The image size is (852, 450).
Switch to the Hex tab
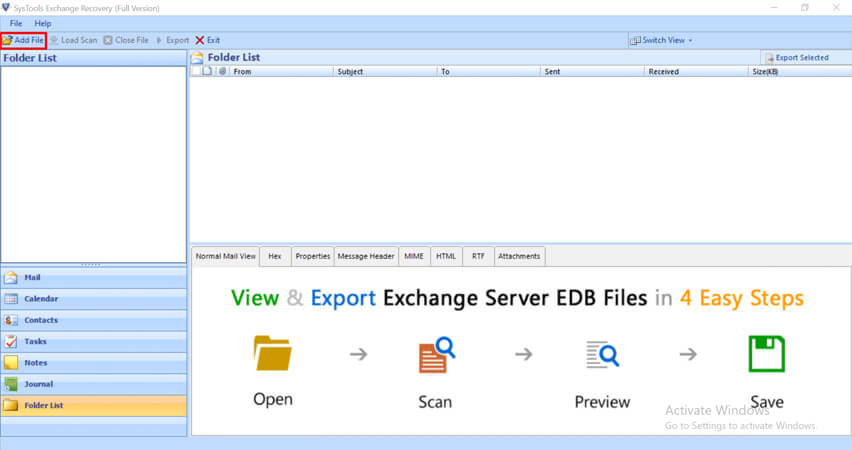point(275,256)
